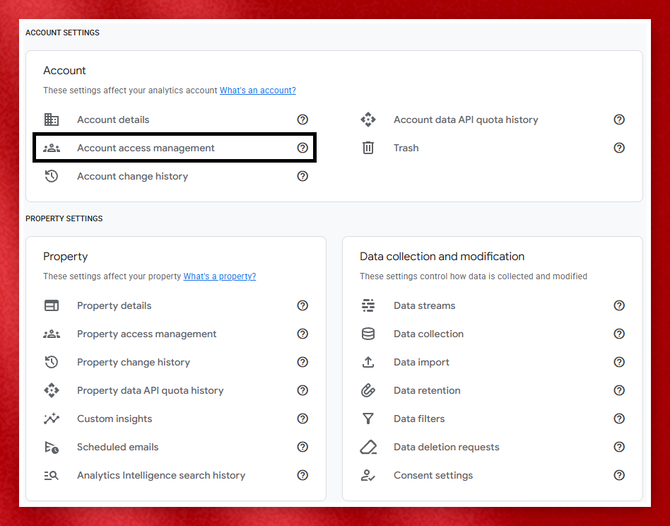
Task: Click the Trash bin icon
Action: tap(368, 148)
